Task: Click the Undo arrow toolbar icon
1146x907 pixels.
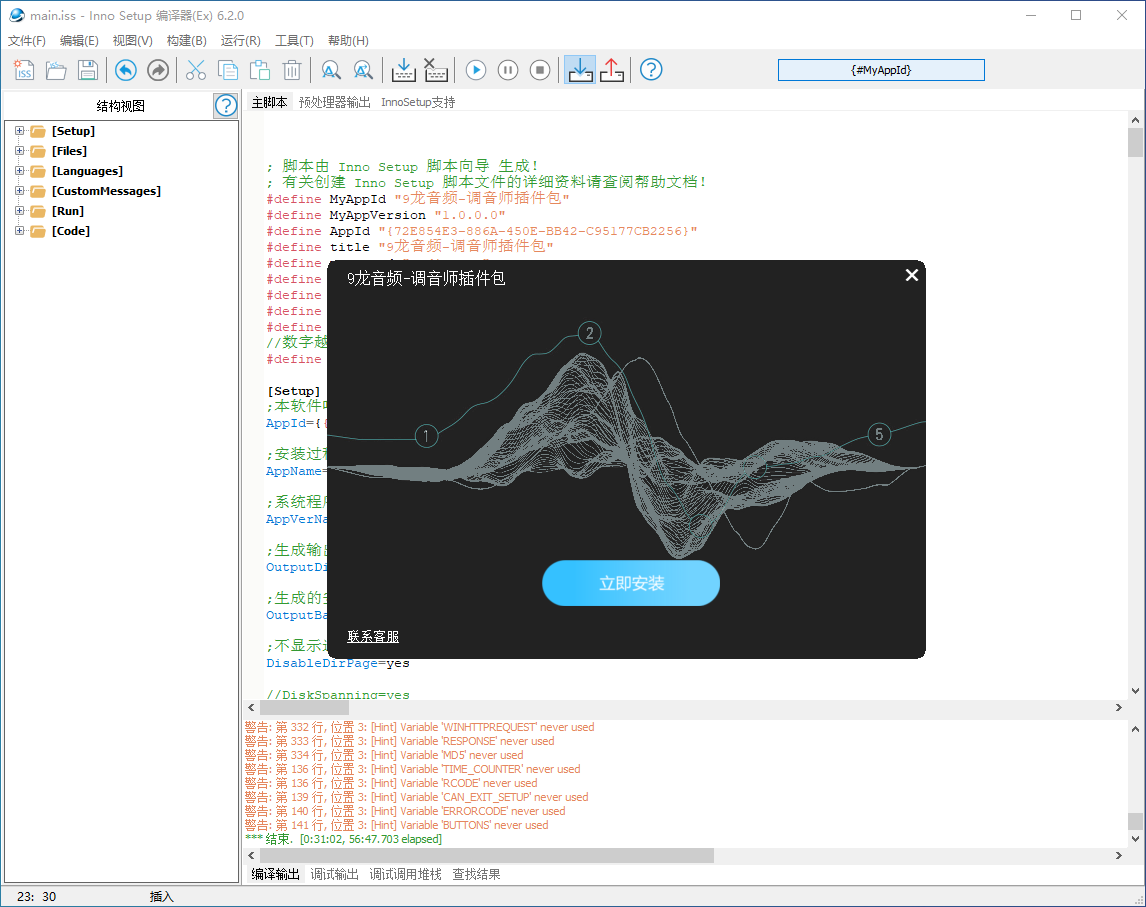Action: [125, 70]
